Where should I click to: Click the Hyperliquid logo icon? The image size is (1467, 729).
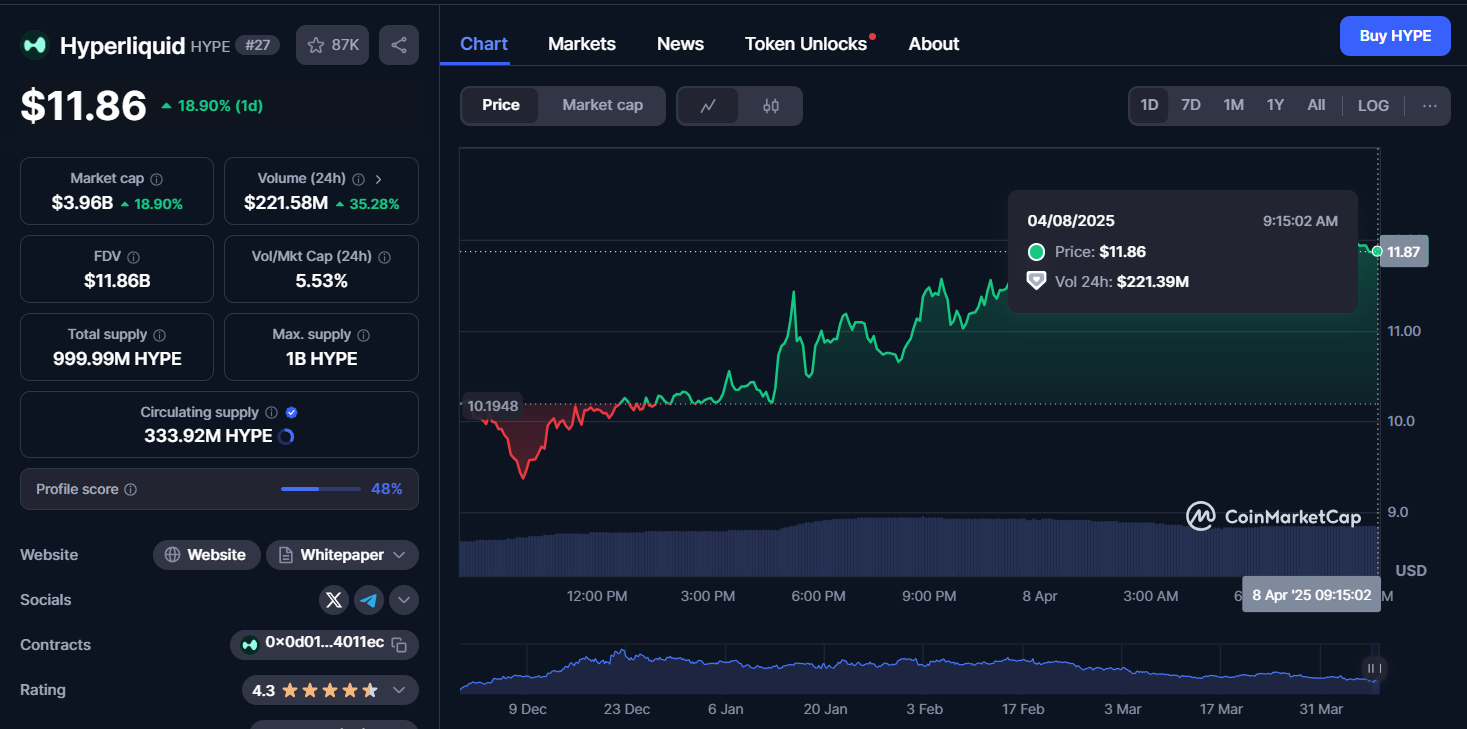(35, 45)
